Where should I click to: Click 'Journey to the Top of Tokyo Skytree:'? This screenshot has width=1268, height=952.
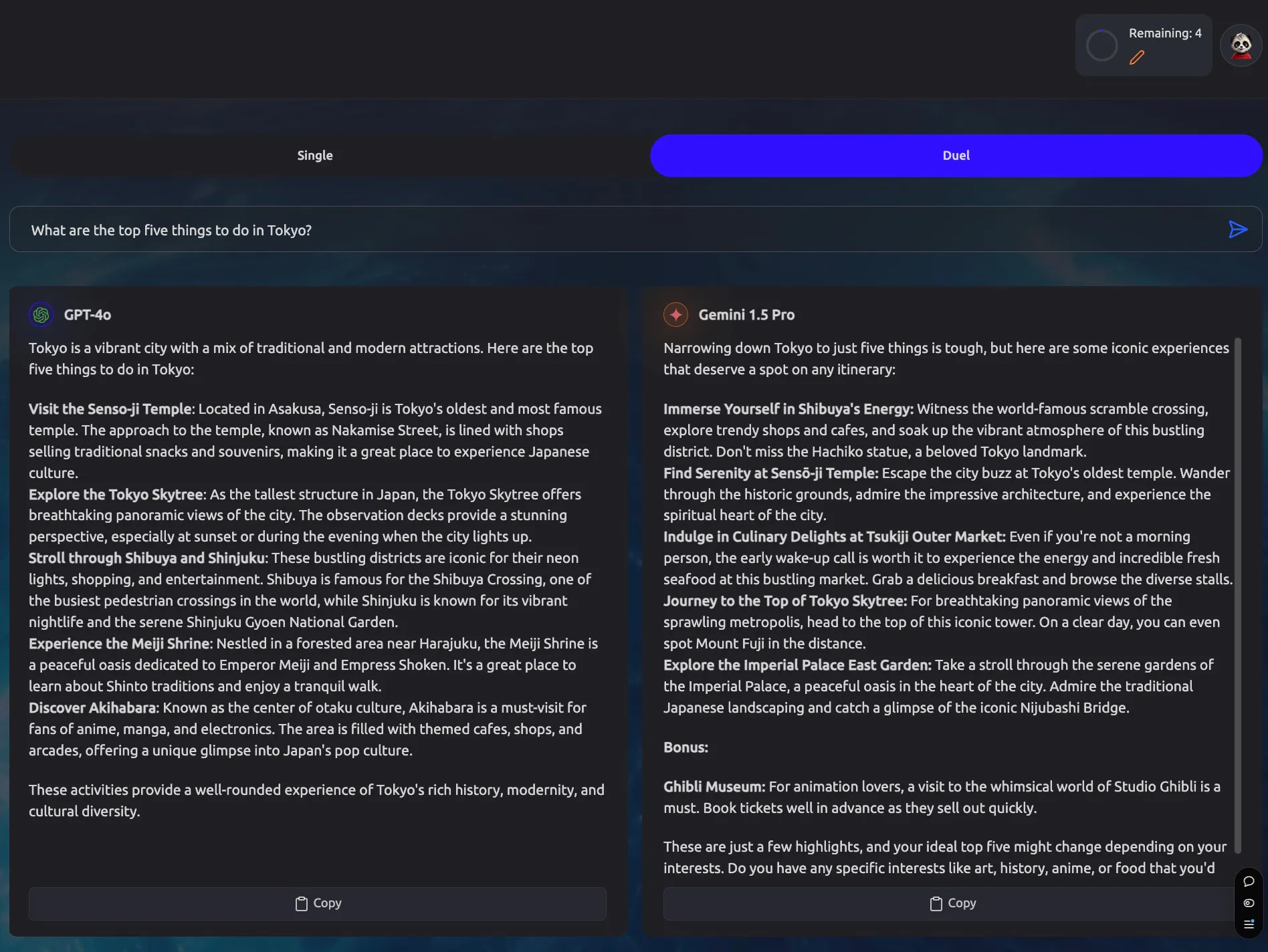pyautogui.click(x=785, y=601)
